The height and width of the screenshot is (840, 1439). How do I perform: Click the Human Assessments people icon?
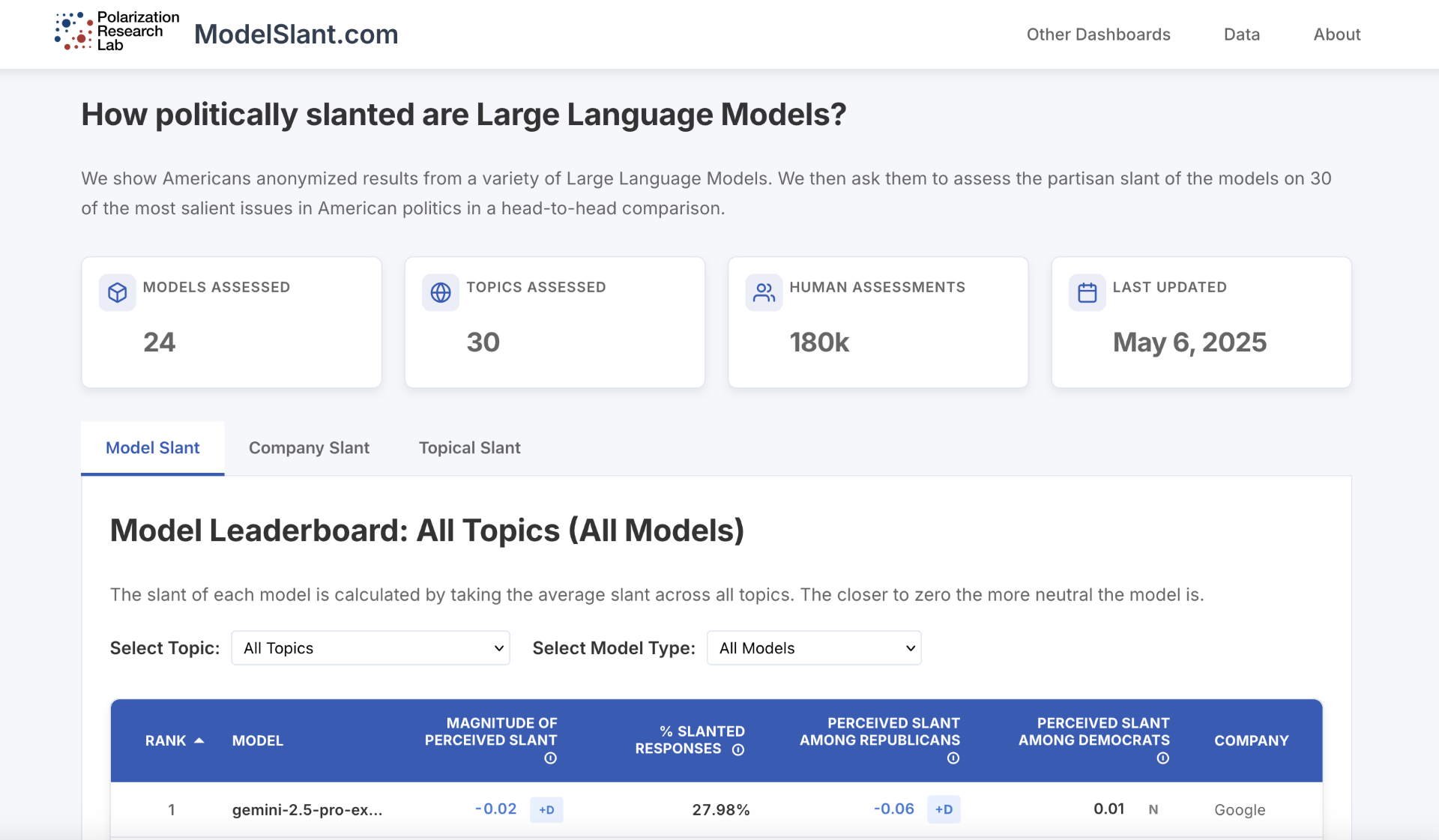click(x=764, y=292)
